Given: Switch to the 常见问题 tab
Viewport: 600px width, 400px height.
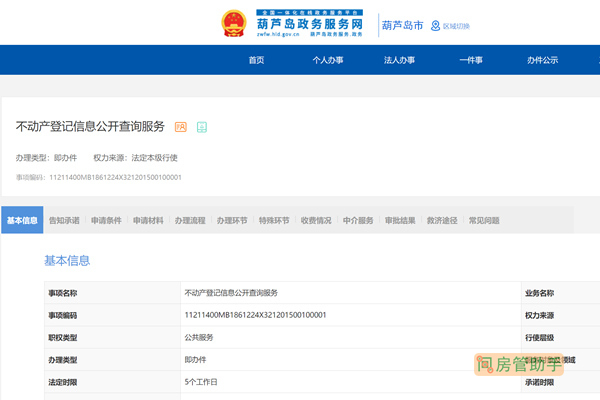Looking at the screenshot, I should pyautogui.click(x=484, y=220).
